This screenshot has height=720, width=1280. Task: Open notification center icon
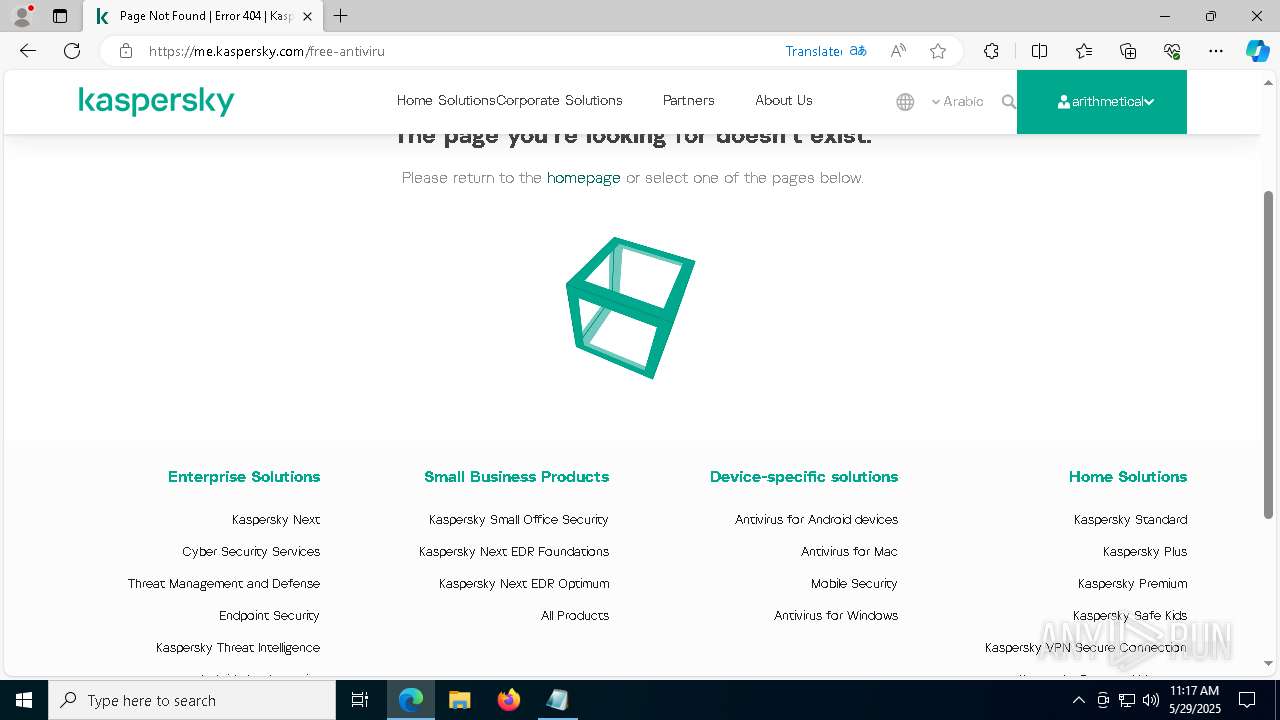pyautogui.click(x=1247, y=700)
